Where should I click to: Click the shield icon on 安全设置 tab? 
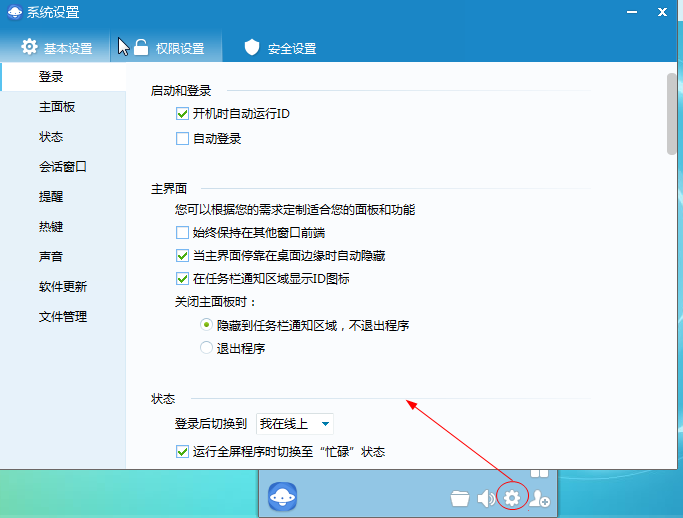coord(252,47)
